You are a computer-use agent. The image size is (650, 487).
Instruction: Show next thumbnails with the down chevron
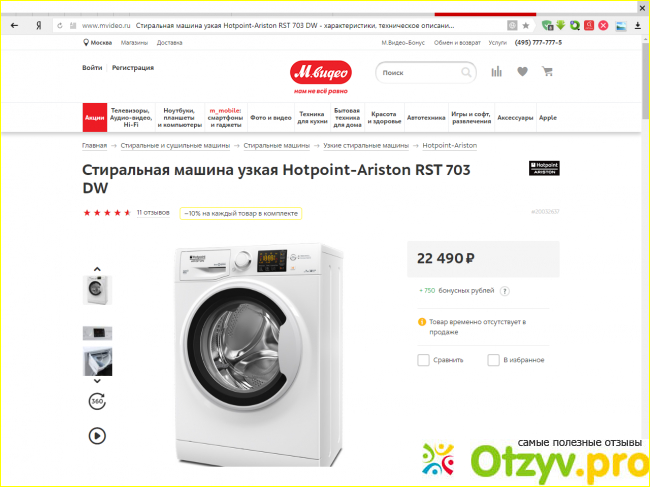pos(97,381)
